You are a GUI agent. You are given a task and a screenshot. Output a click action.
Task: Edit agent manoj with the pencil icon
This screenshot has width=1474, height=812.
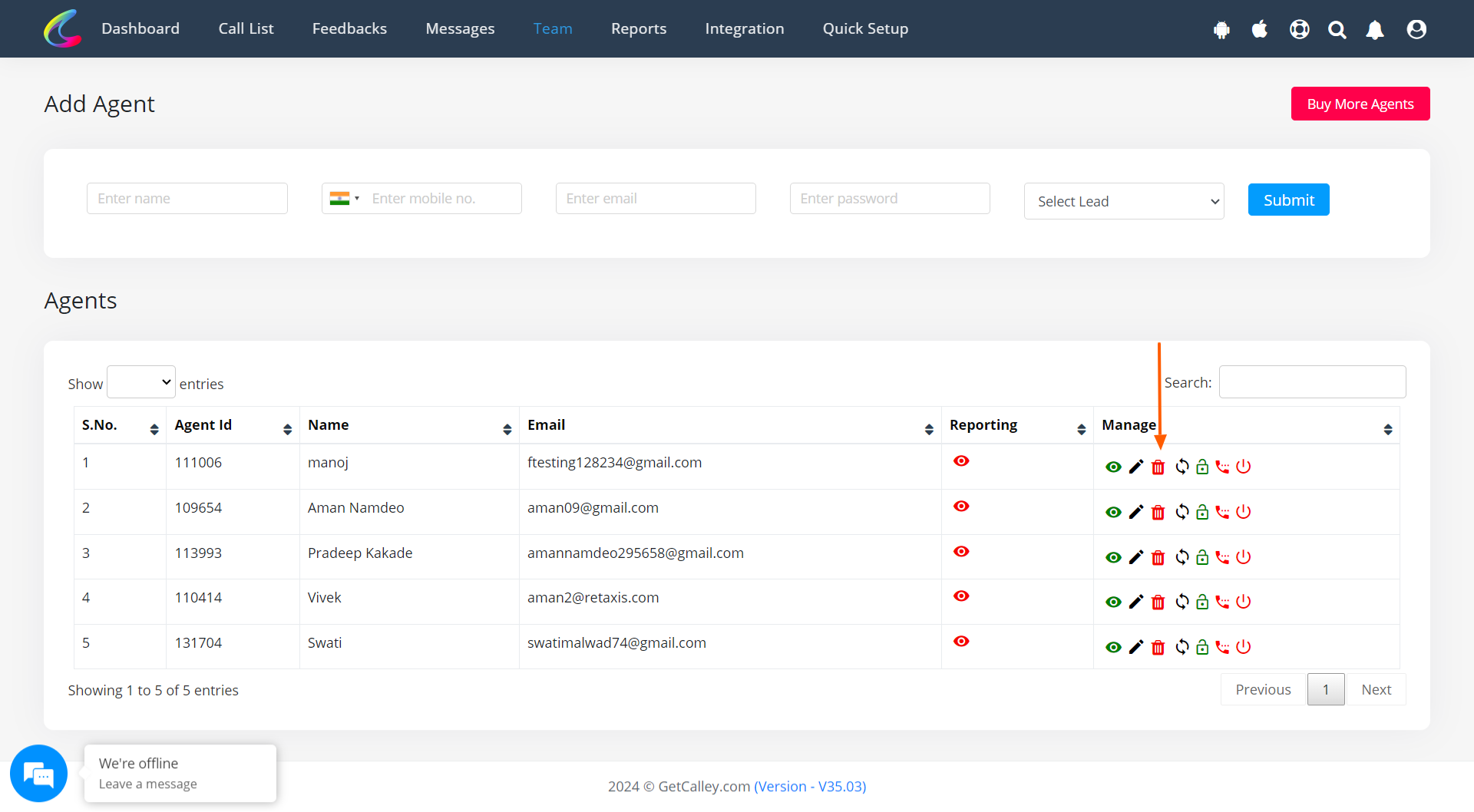[x=1136, y=467]
